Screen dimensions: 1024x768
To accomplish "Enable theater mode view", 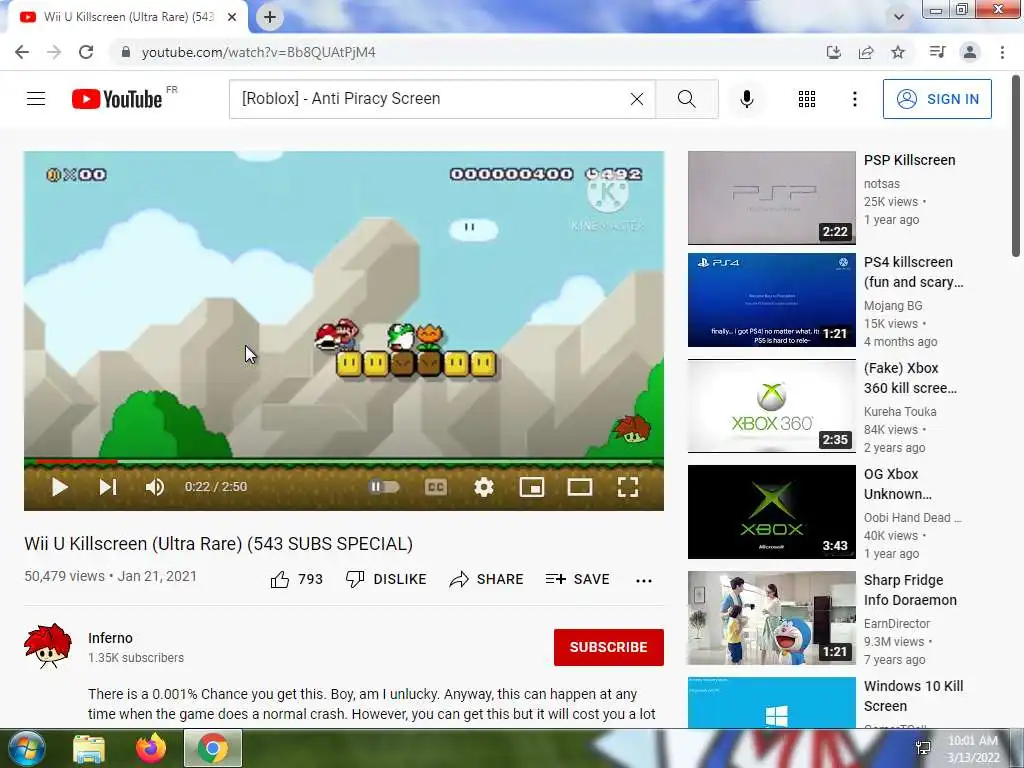I will pos(580,487).
